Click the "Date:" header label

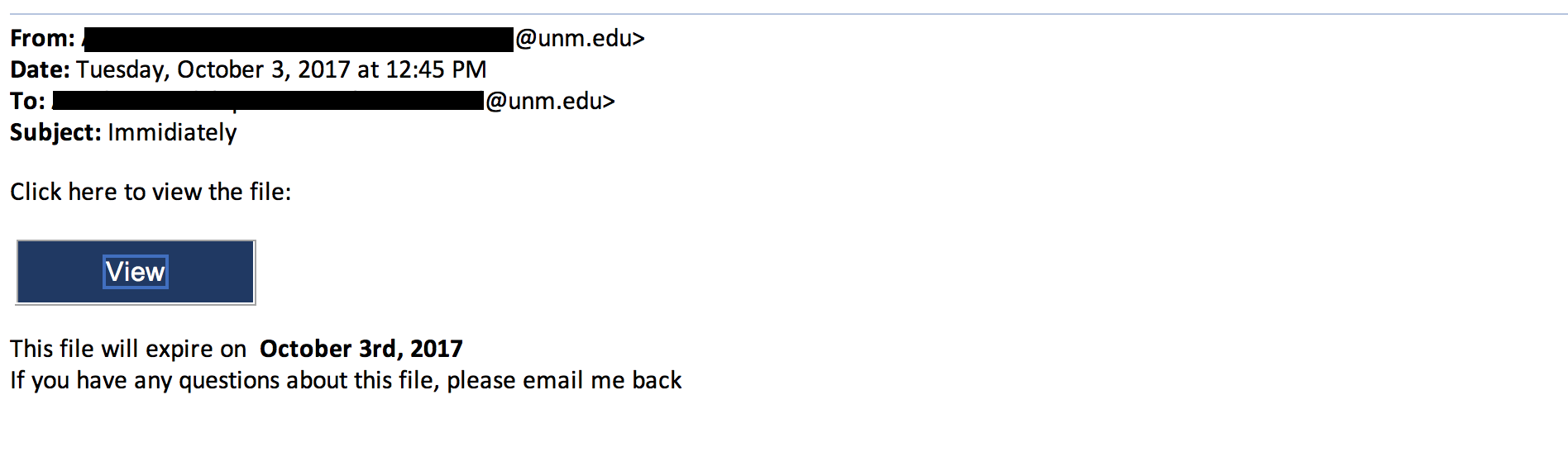pos(40,70)
